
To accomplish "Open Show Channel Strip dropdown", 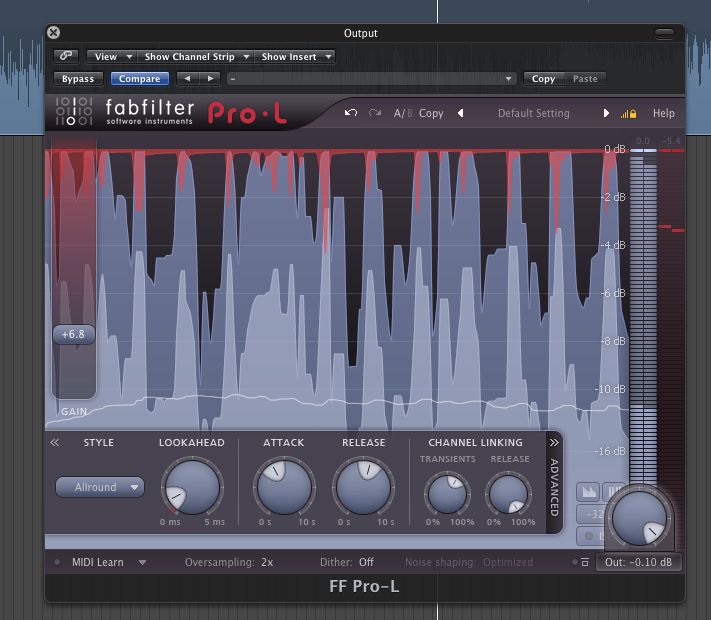I will click(x=196, y=57).
